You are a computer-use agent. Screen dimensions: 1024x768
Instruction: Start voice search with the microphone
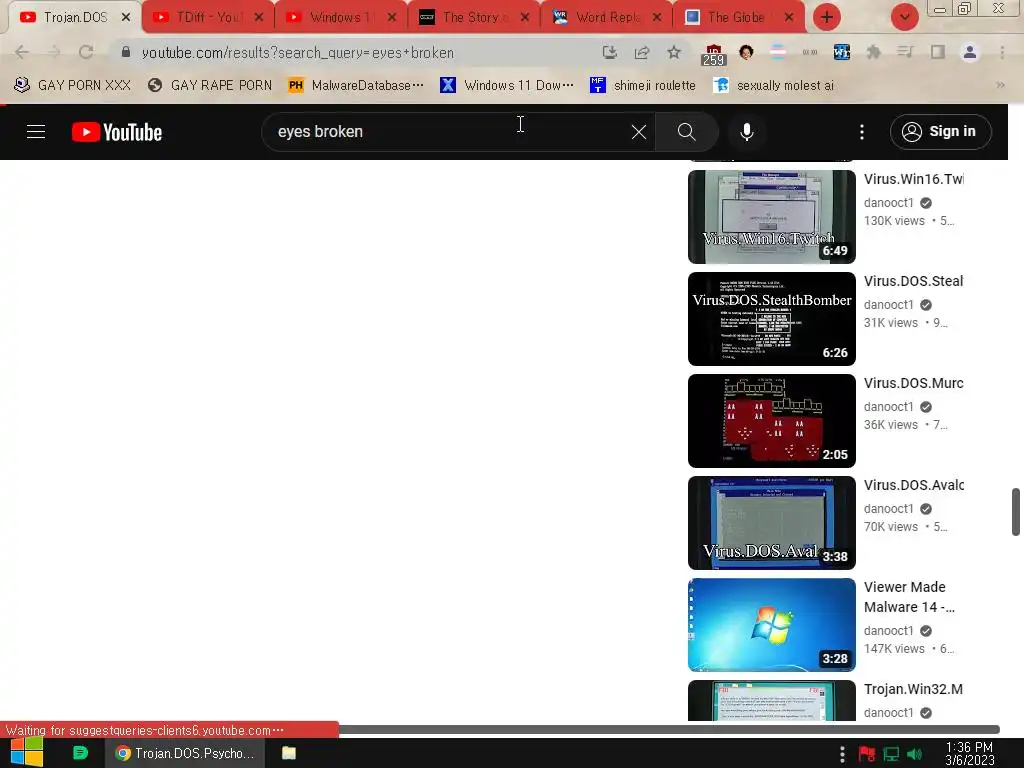(746, 132)
